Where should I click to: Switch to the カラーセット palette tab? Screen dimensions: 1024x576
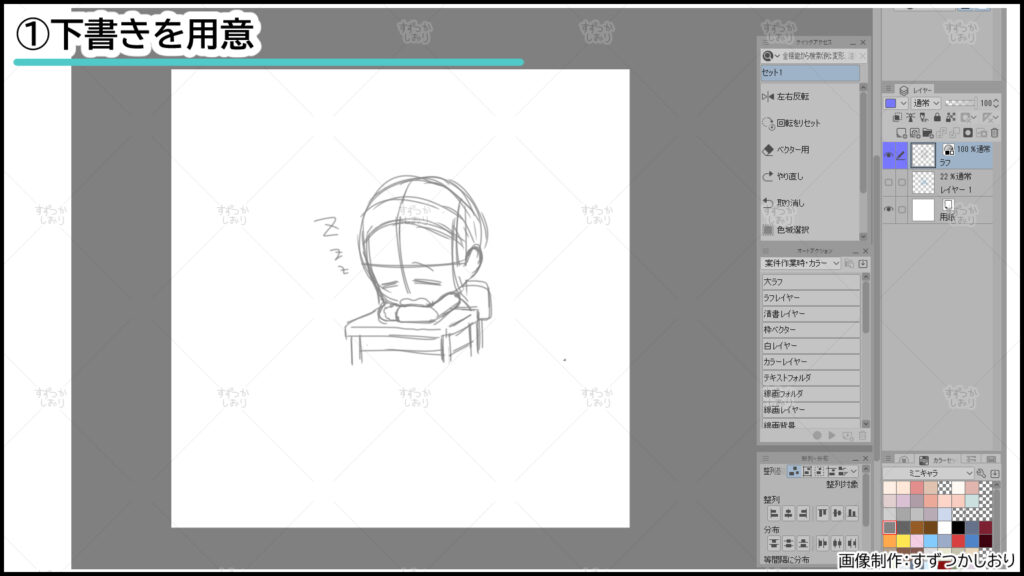[x=936, y=460]
